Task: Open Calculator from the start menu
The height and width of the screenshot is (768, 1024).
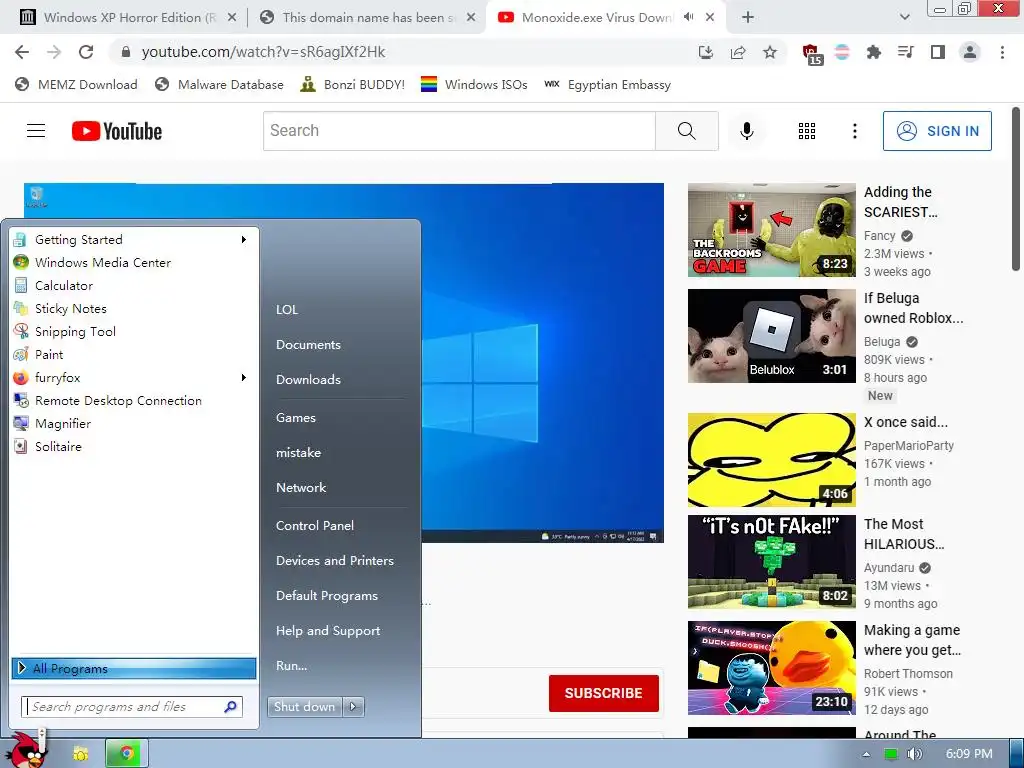Action: pos(64,285)
